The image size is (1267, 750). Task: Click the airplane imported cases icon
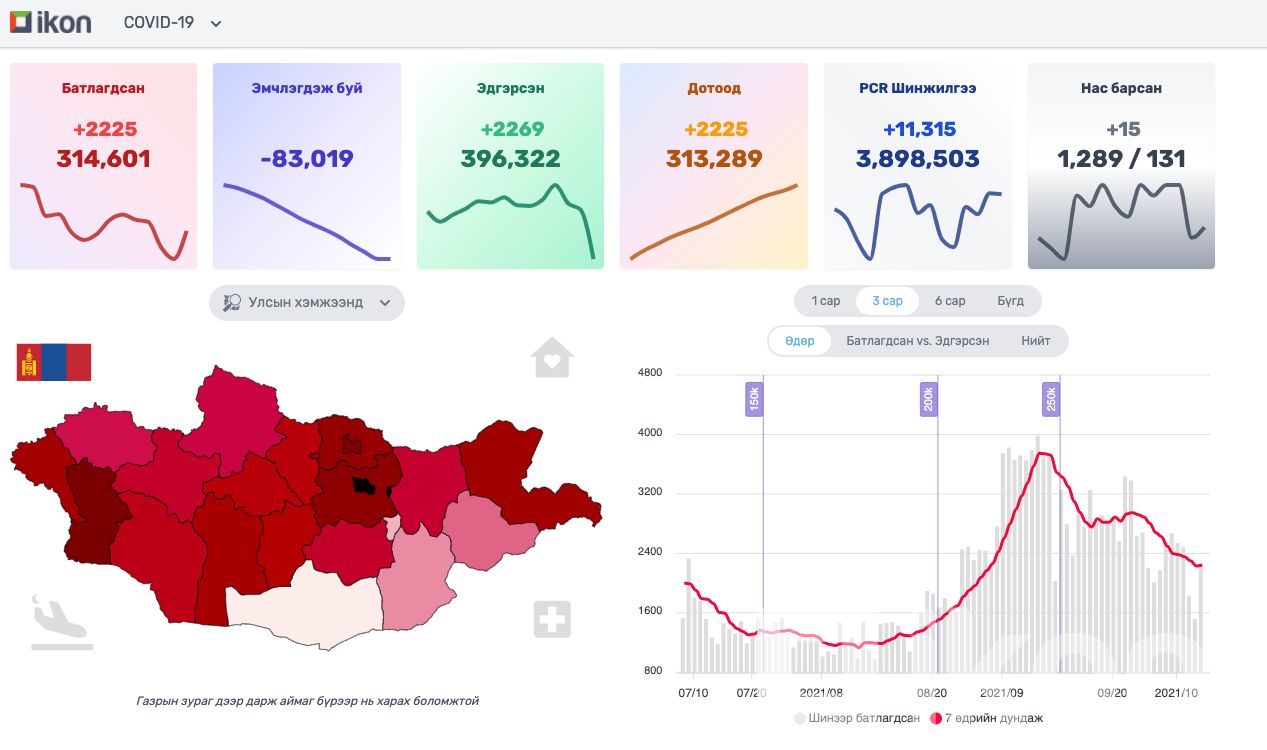[59, 622]
